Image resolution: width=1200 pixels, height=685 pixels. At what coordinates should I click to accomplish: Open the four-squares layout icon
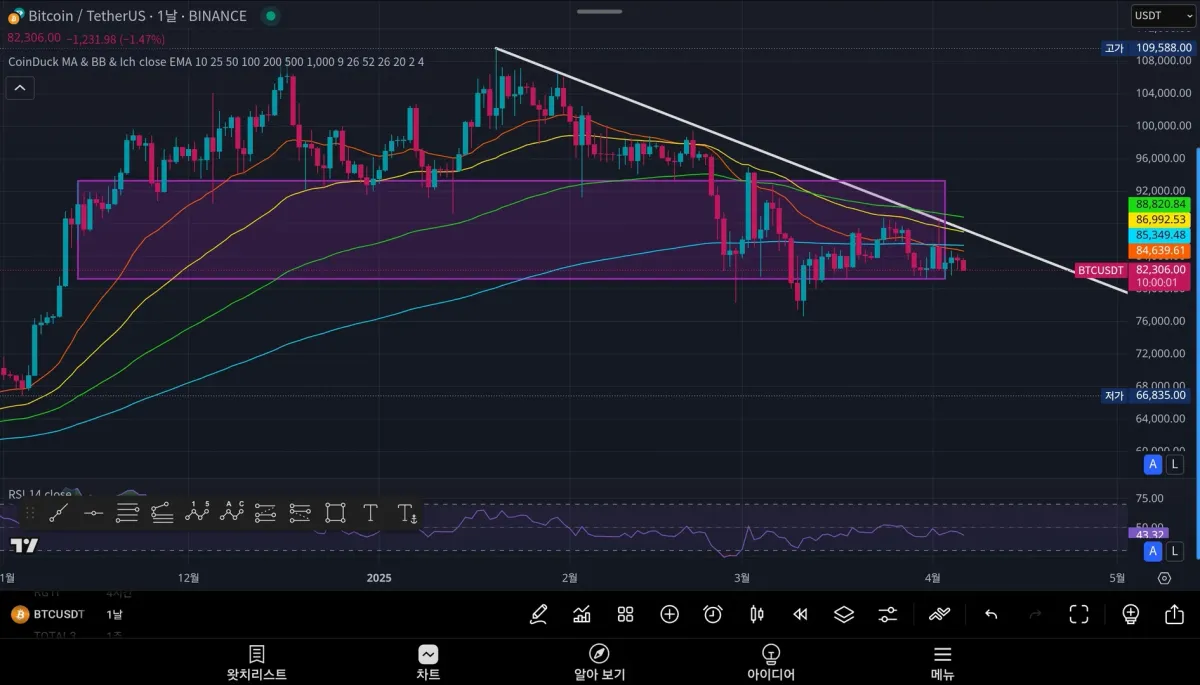[626, 614]
